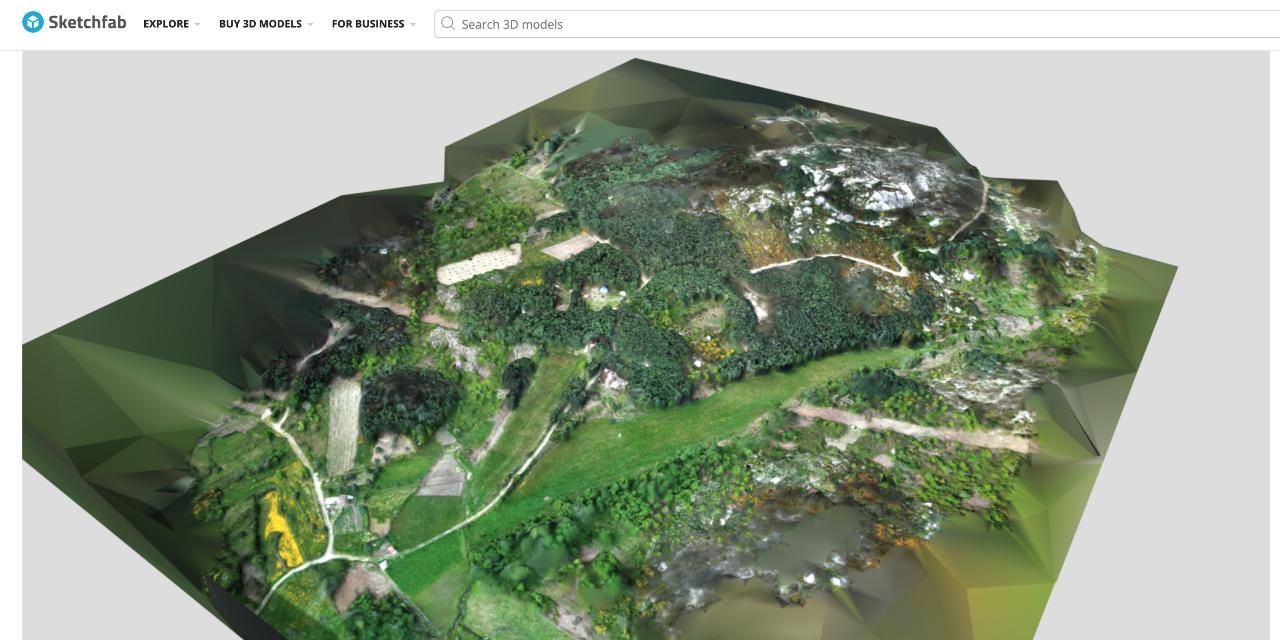This screenshot has width=1280, height=640.
Task: Select the pale rectangular field on the terrain
Action: click(x=479, y=264)
